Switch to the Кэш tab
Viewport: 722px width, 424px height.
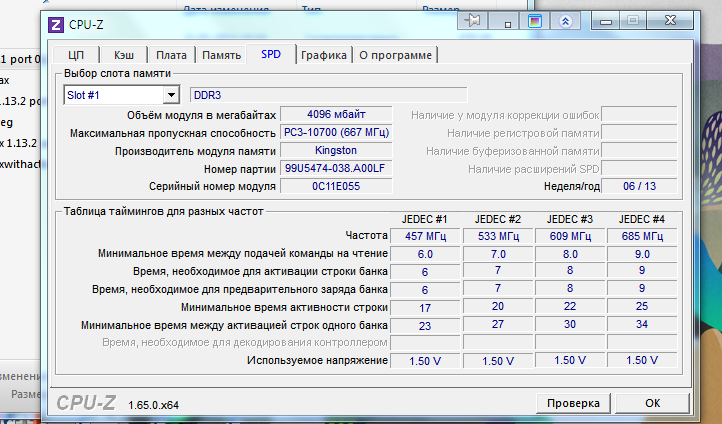[124, 55]
